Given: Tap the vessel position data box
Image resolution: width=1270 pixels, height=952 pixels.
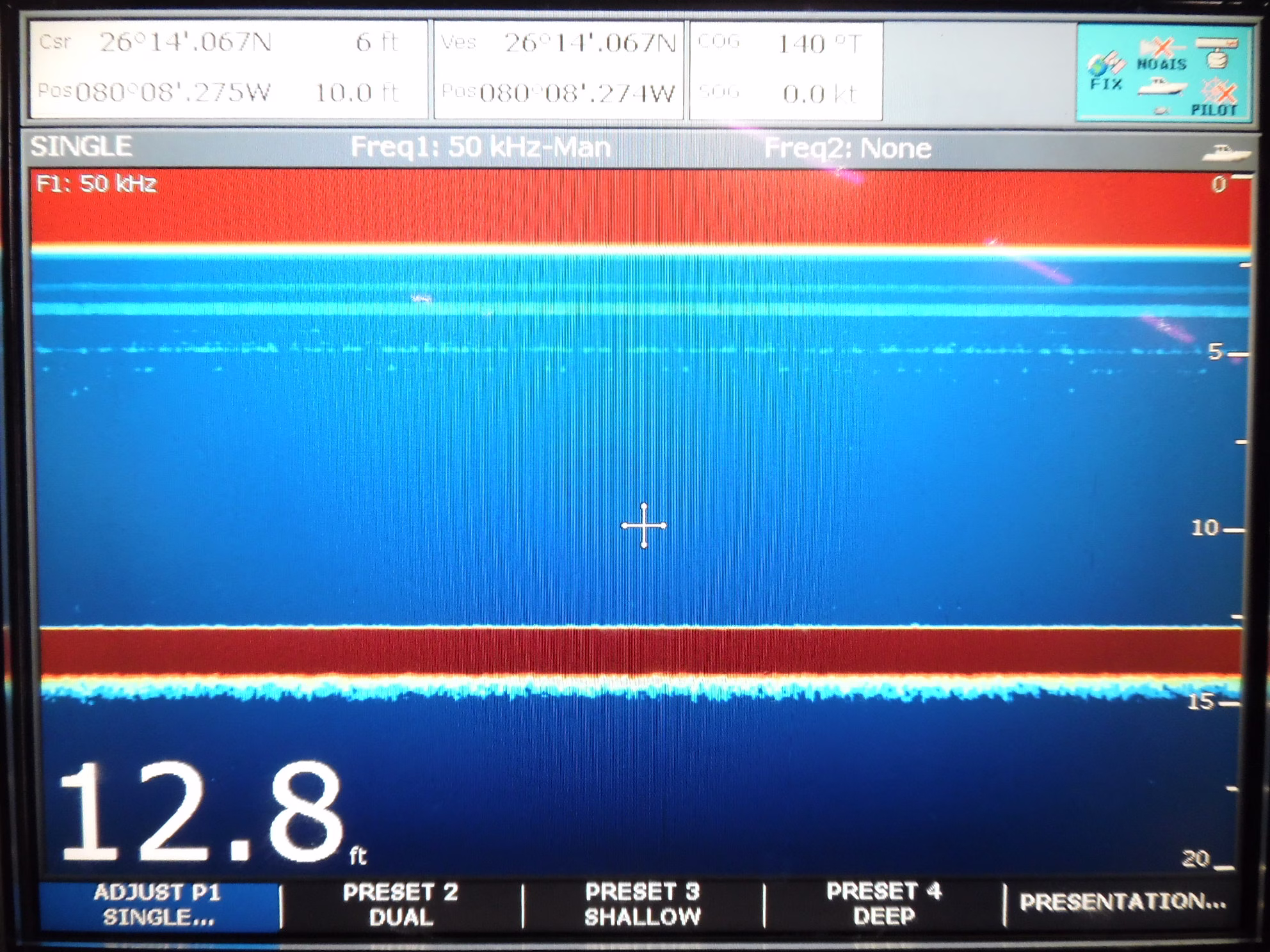Looking at the screenshot, I should pyautogui.click(x=559, y=69).
